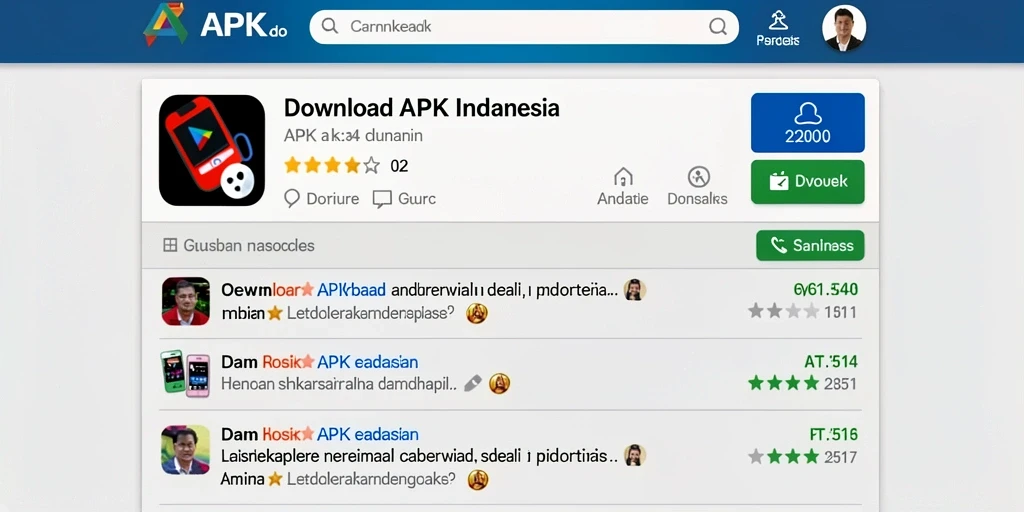Click orange star beside Amina text
The height and width of the screenshot is (512, 1024).
275,479
